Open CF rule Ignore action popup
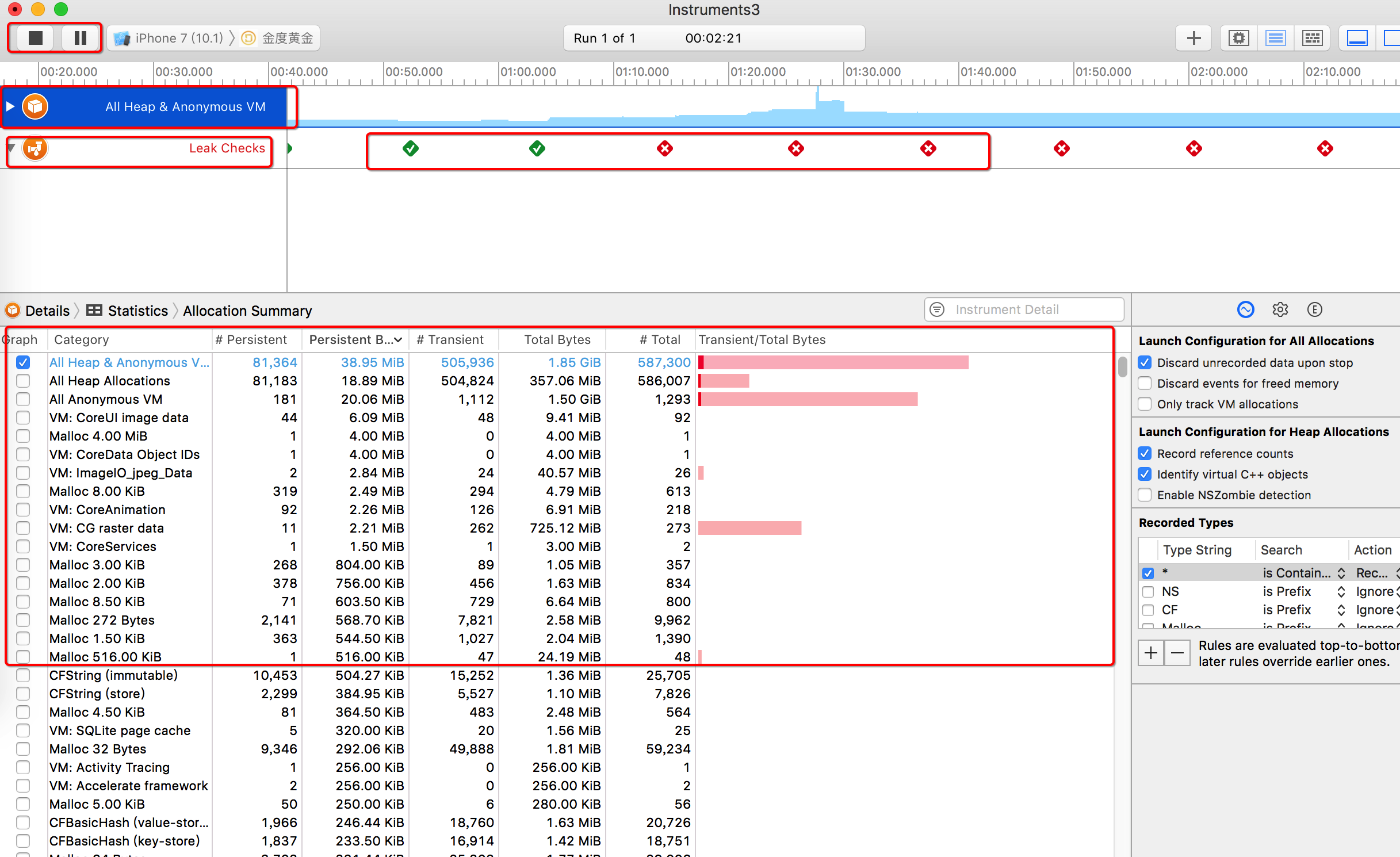This screenshot has height=857, width=1400. click(1376, 610)
